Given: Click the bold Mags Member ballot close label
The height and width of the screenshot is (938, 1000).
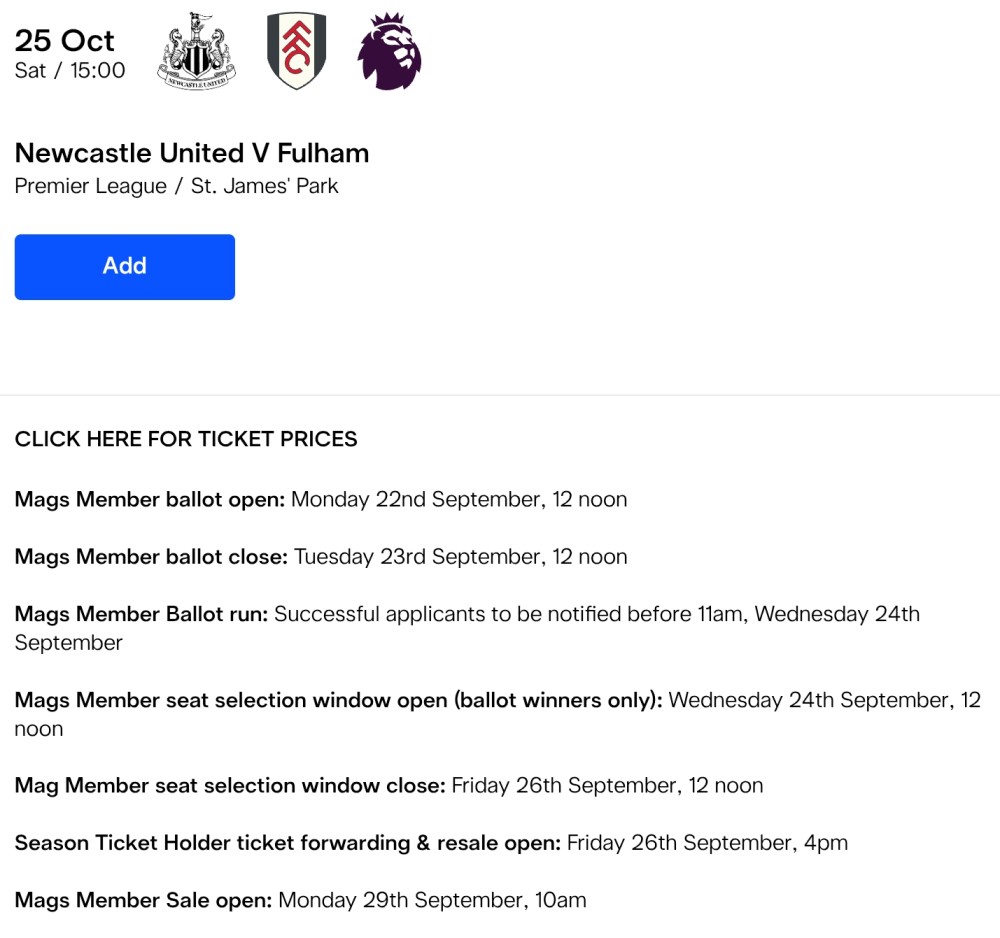Looking at the screenshot, I should coord(151,557).
